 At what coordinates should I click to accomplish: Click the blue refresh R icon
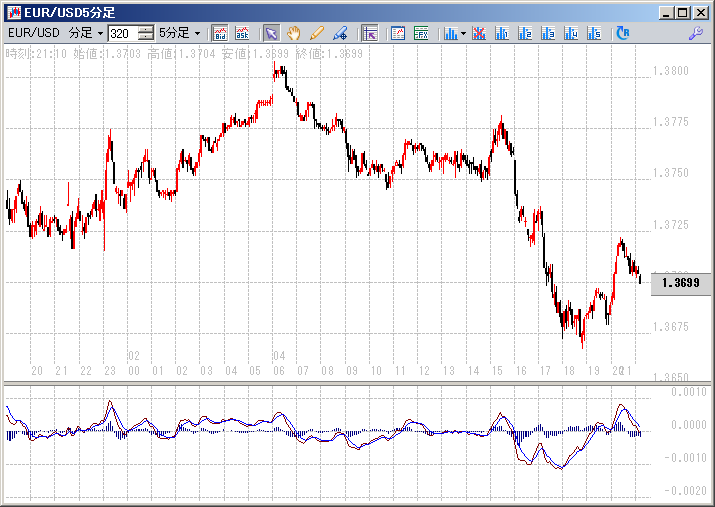coord(622,33)
